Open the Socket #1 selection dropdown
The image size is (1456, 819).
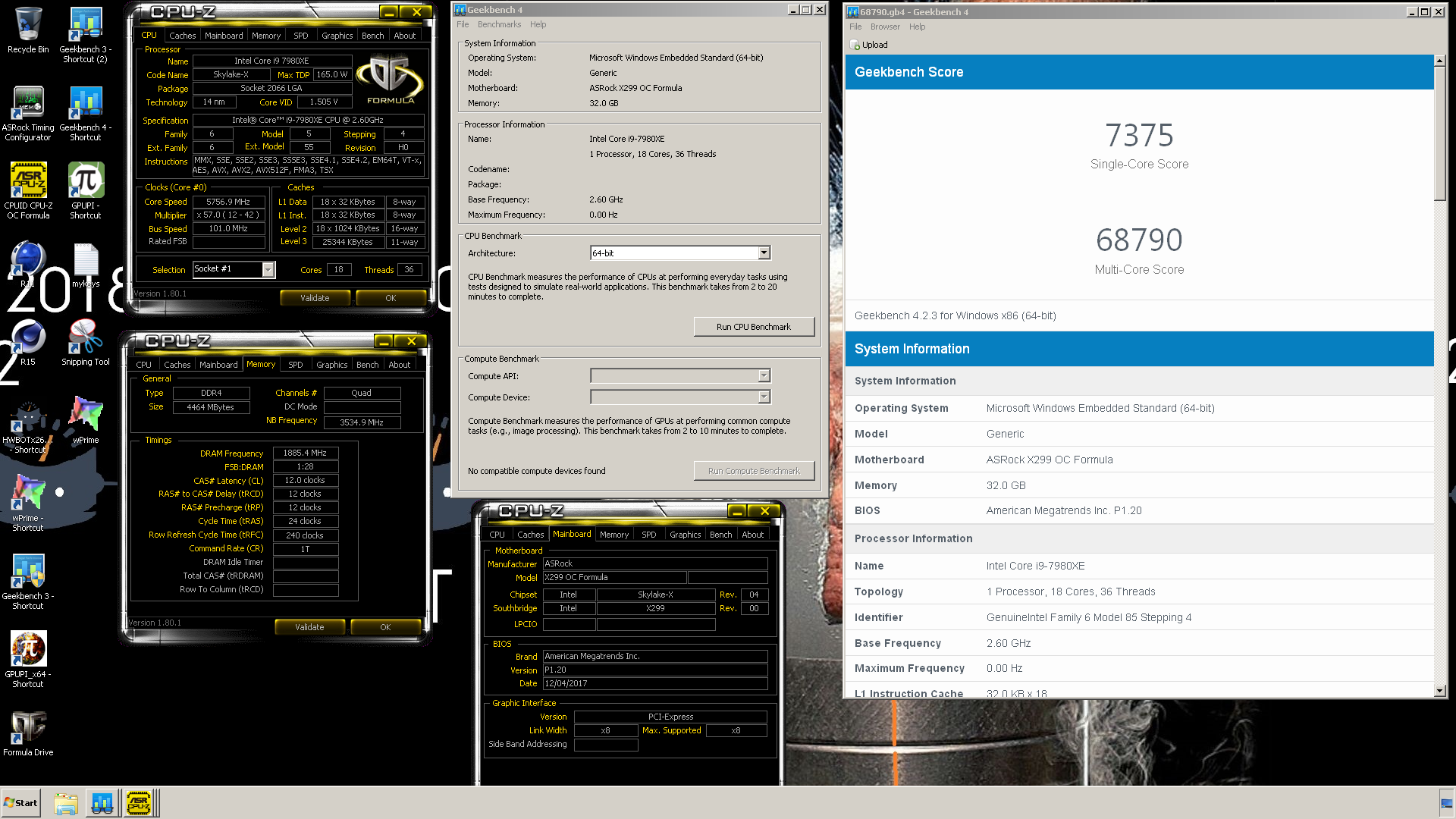click(x=268, y=269)
